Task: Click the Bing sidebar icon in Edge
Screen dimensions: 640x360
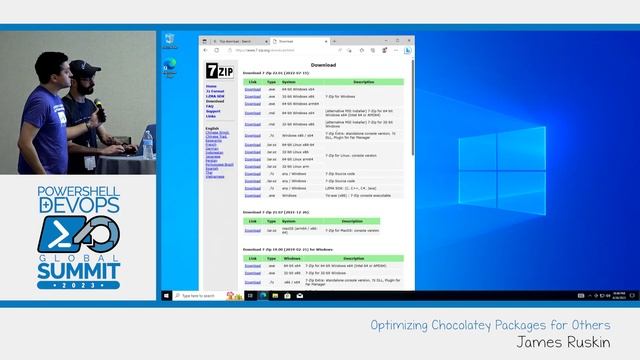Action: [407, 50]
